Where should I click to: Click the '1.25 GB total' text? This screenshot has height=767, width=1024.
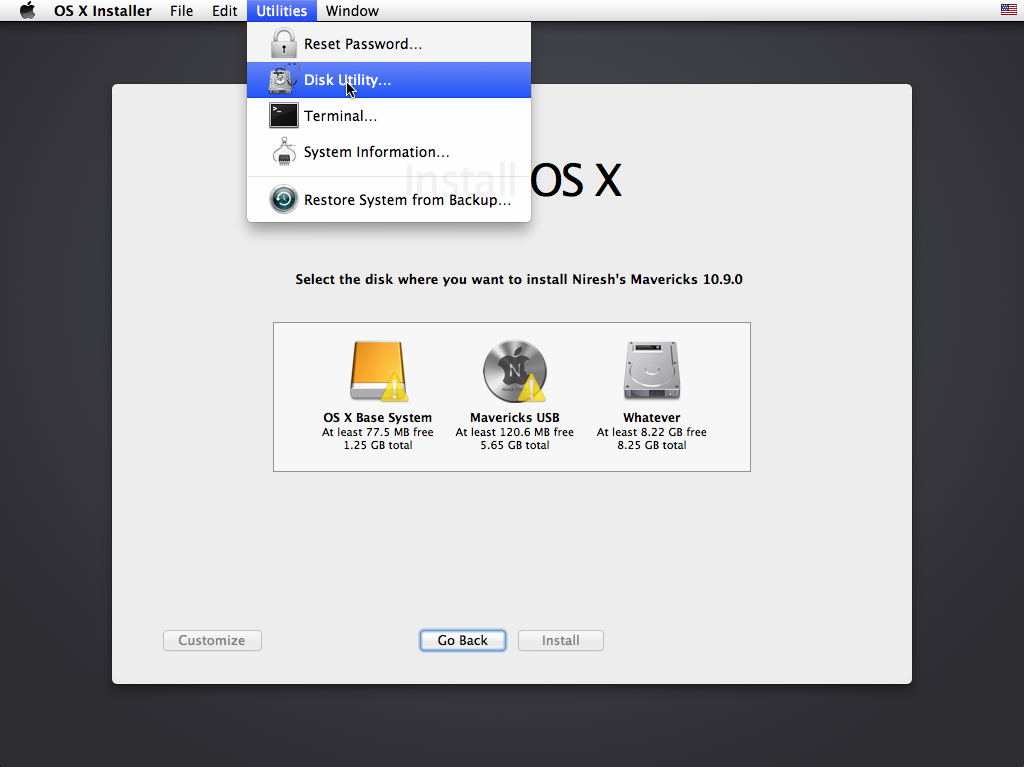(377, 445)
